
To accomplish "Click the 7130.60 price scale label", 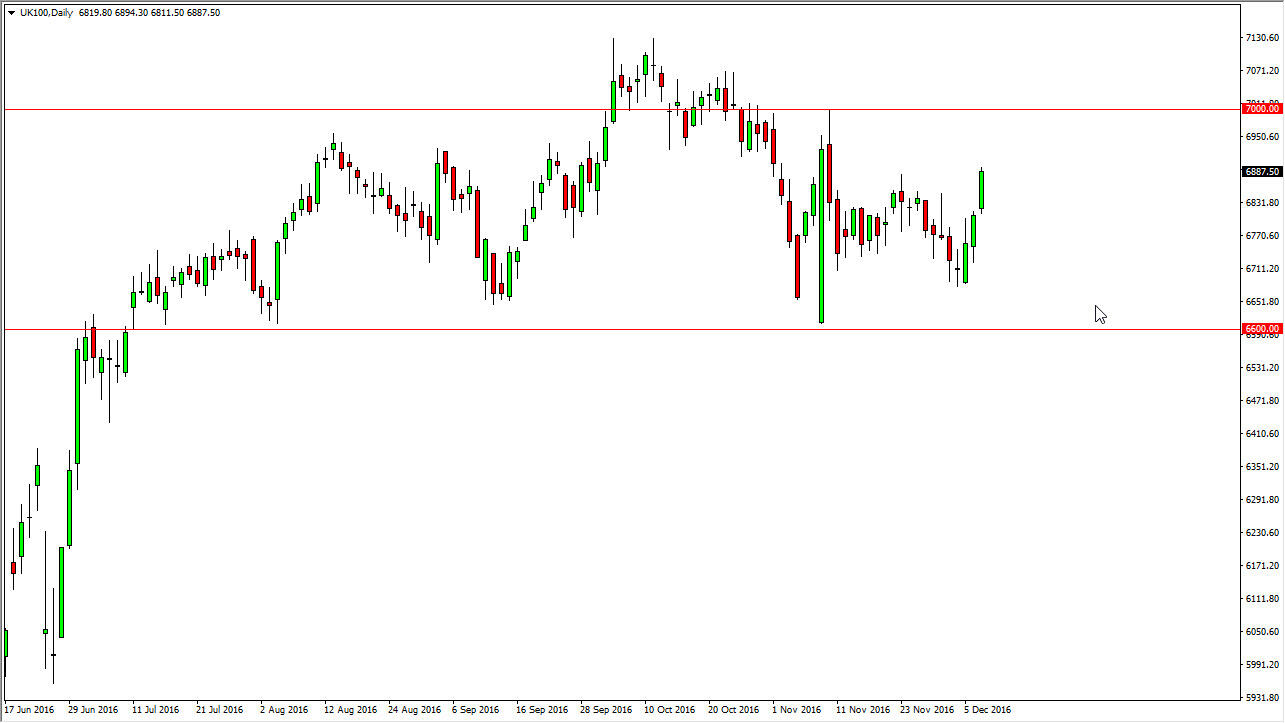I will point(1261,38).
